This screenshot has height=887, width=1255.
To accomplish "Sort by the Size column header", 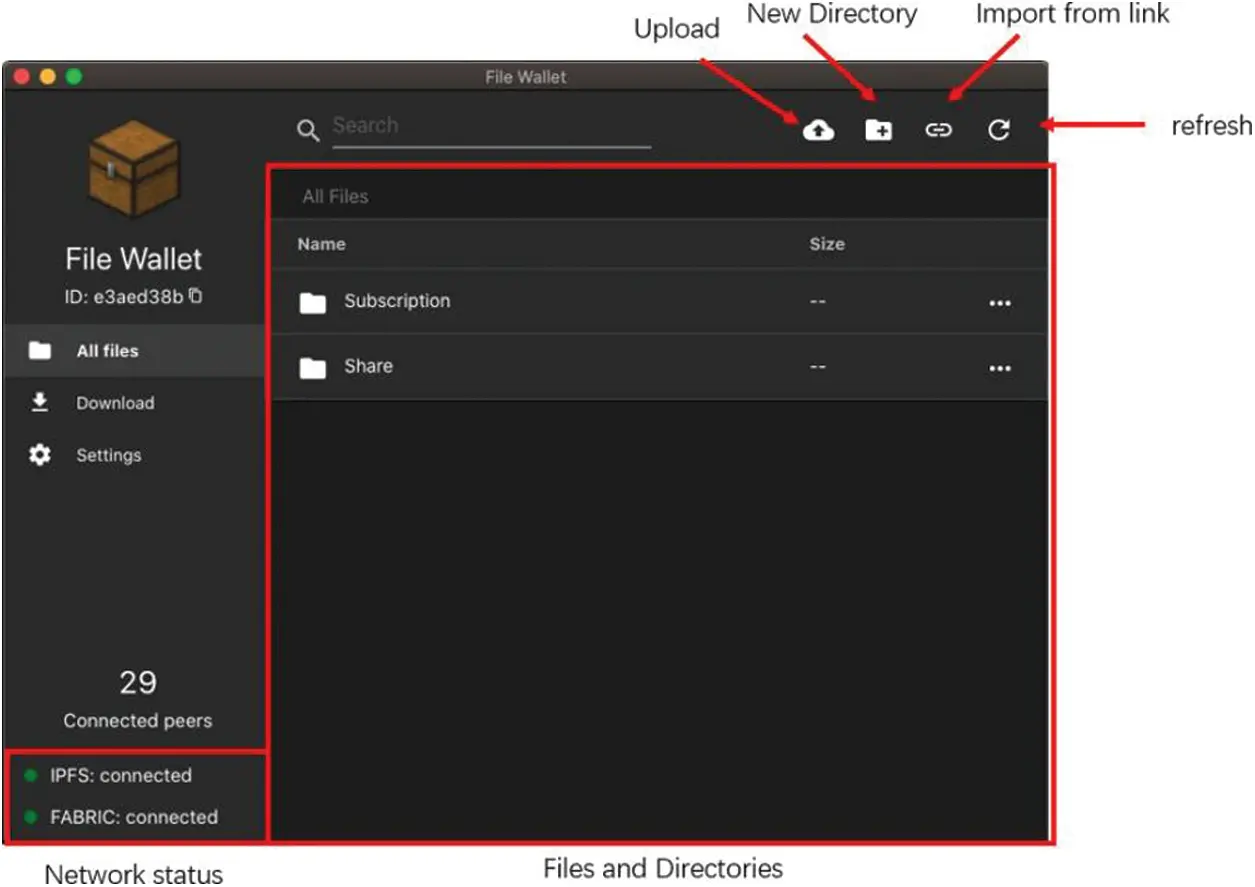I will coord(827,244).
